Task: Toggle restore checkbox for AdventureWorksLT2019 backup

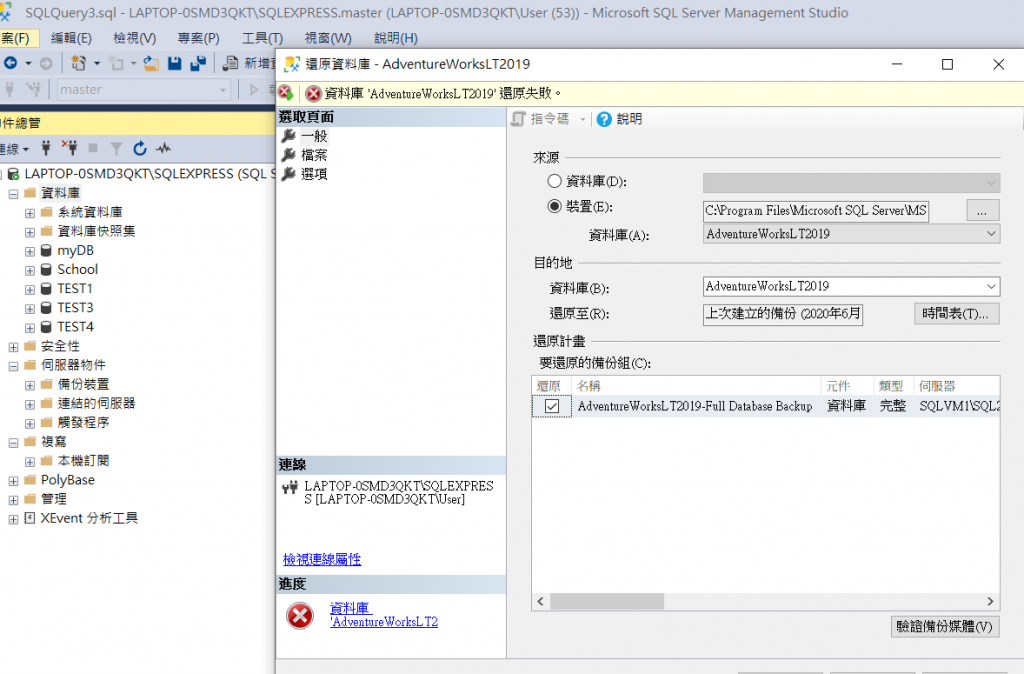Action: pos(552,406)
